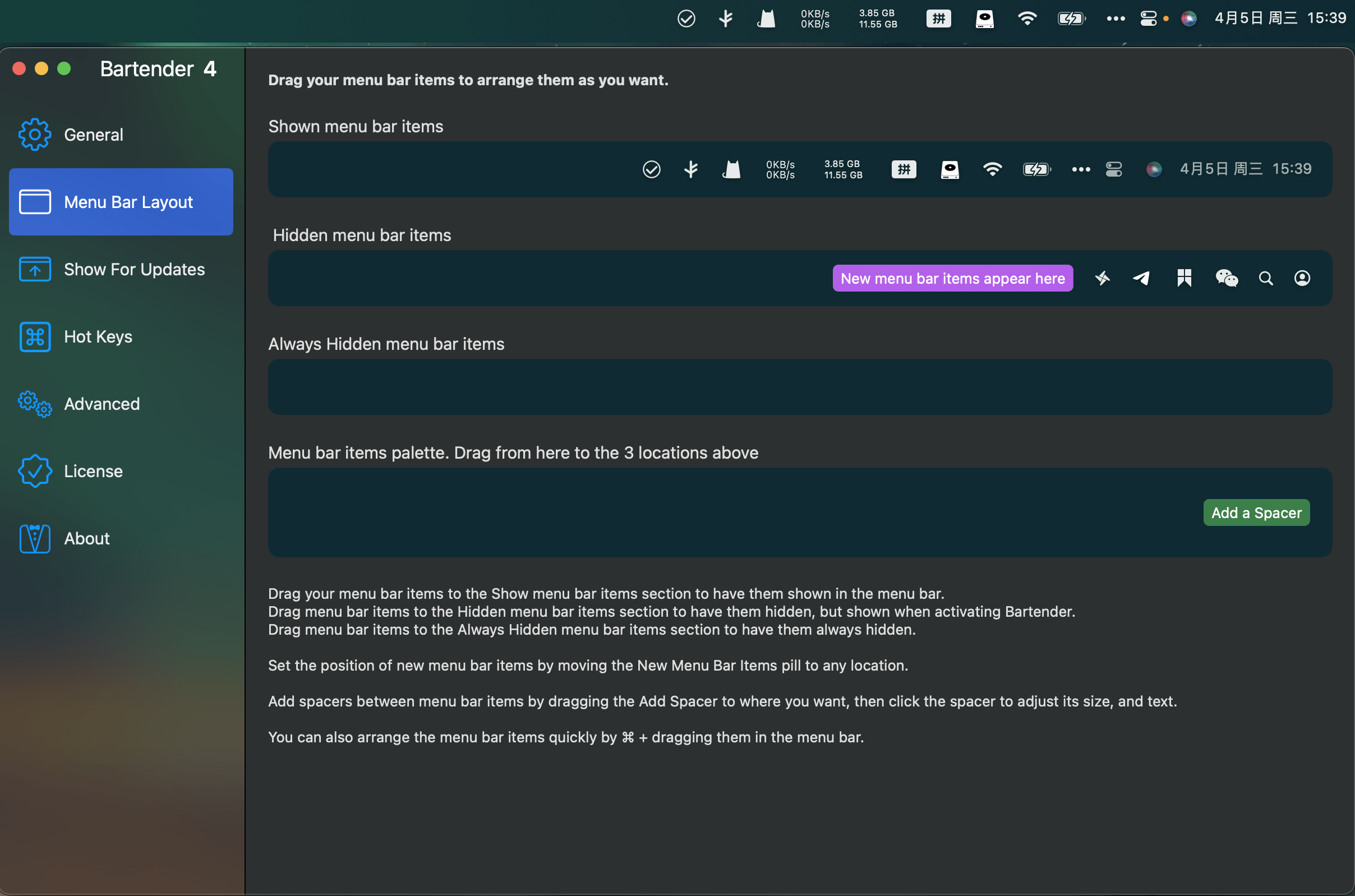Viewport: 1355px width, 896px height.
Task: Select memory 3.85 GB item in Shown items
Action: [843, 169]
